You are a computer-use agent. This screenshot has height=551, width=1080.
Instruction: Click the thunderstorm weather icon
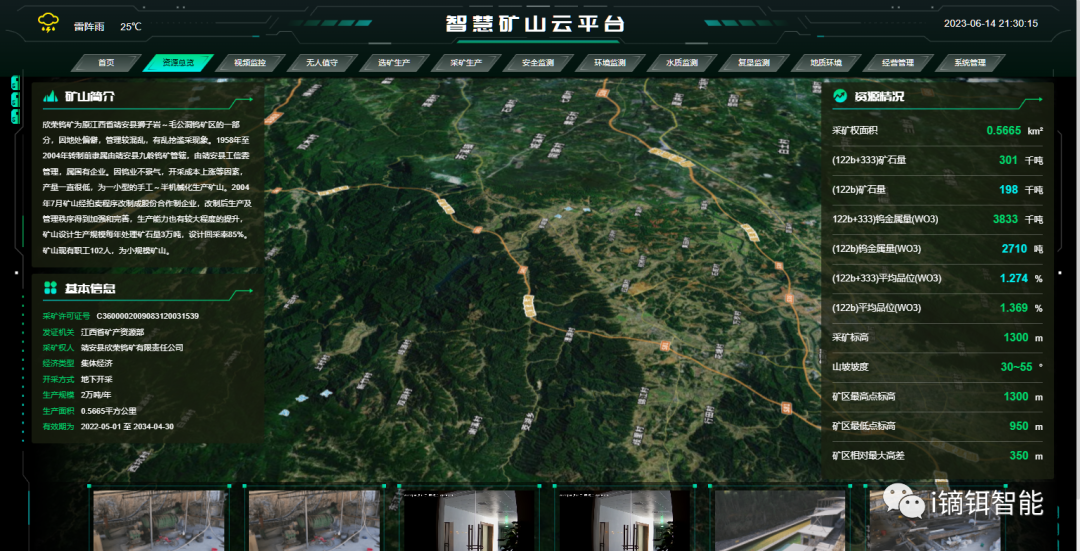coord(47,22)
